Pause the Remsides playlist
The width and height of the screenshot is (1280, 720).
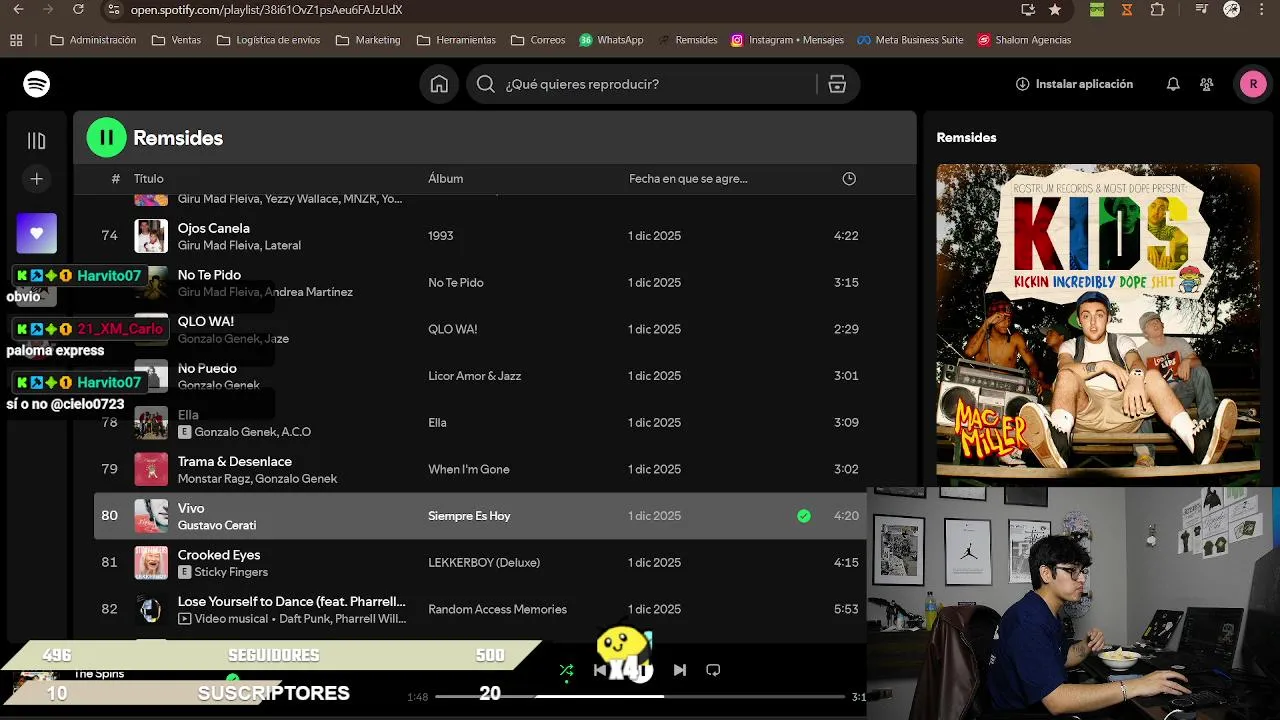[106, 138]
